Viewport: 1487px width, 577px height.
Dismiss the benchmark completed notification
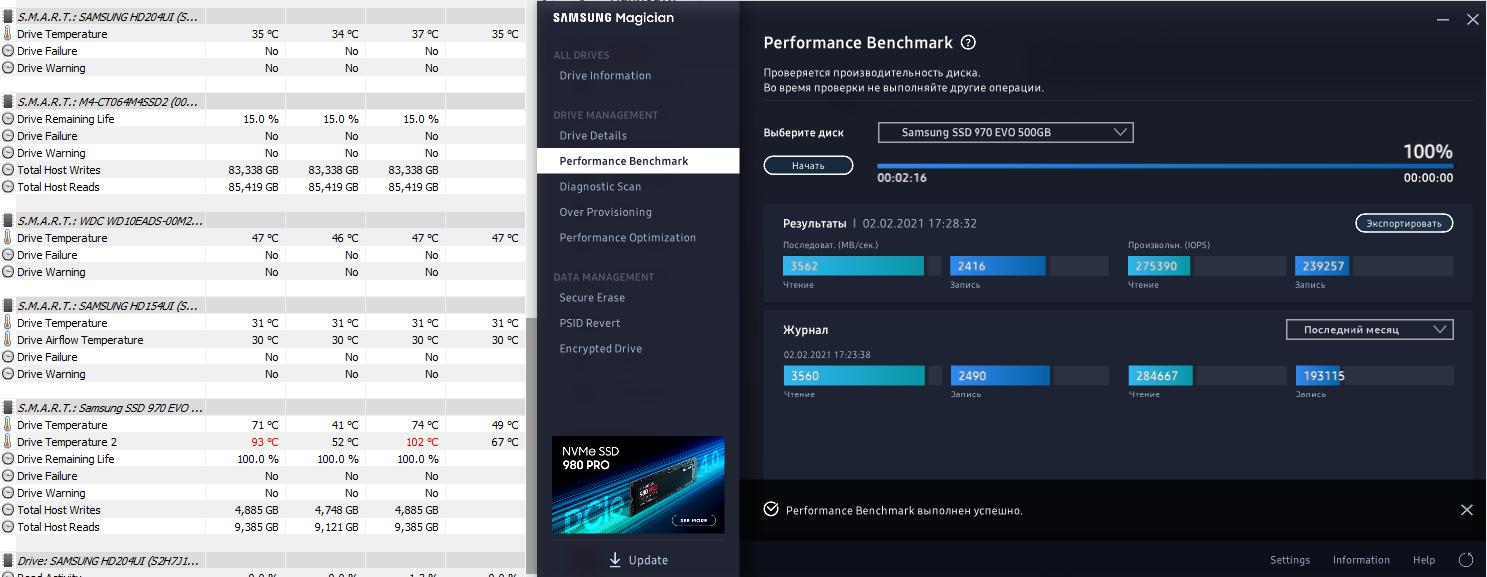tap(1466, 510)
